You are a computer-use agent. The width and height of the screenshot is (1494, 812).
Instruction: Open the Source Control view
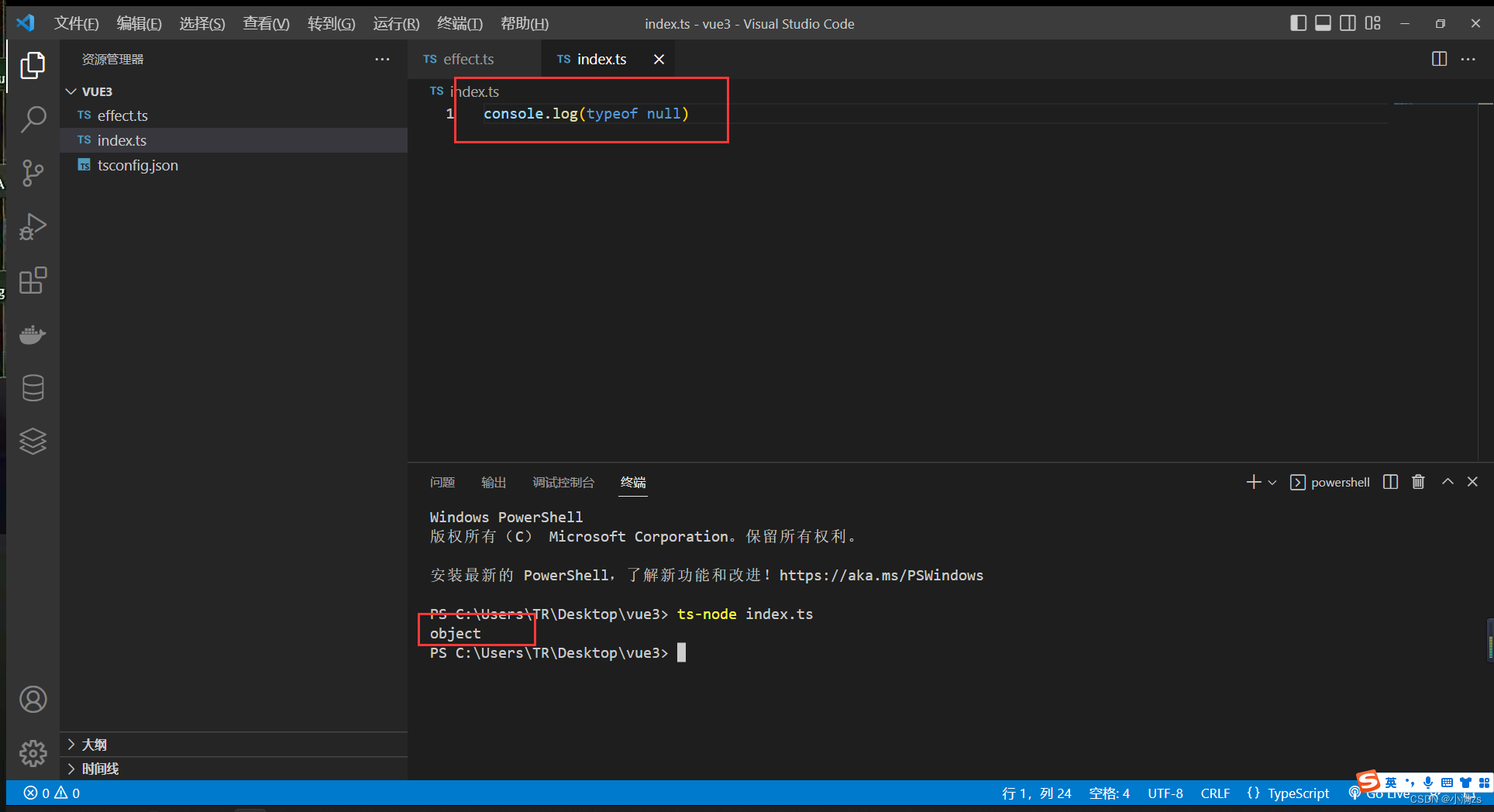coord(33,173)
